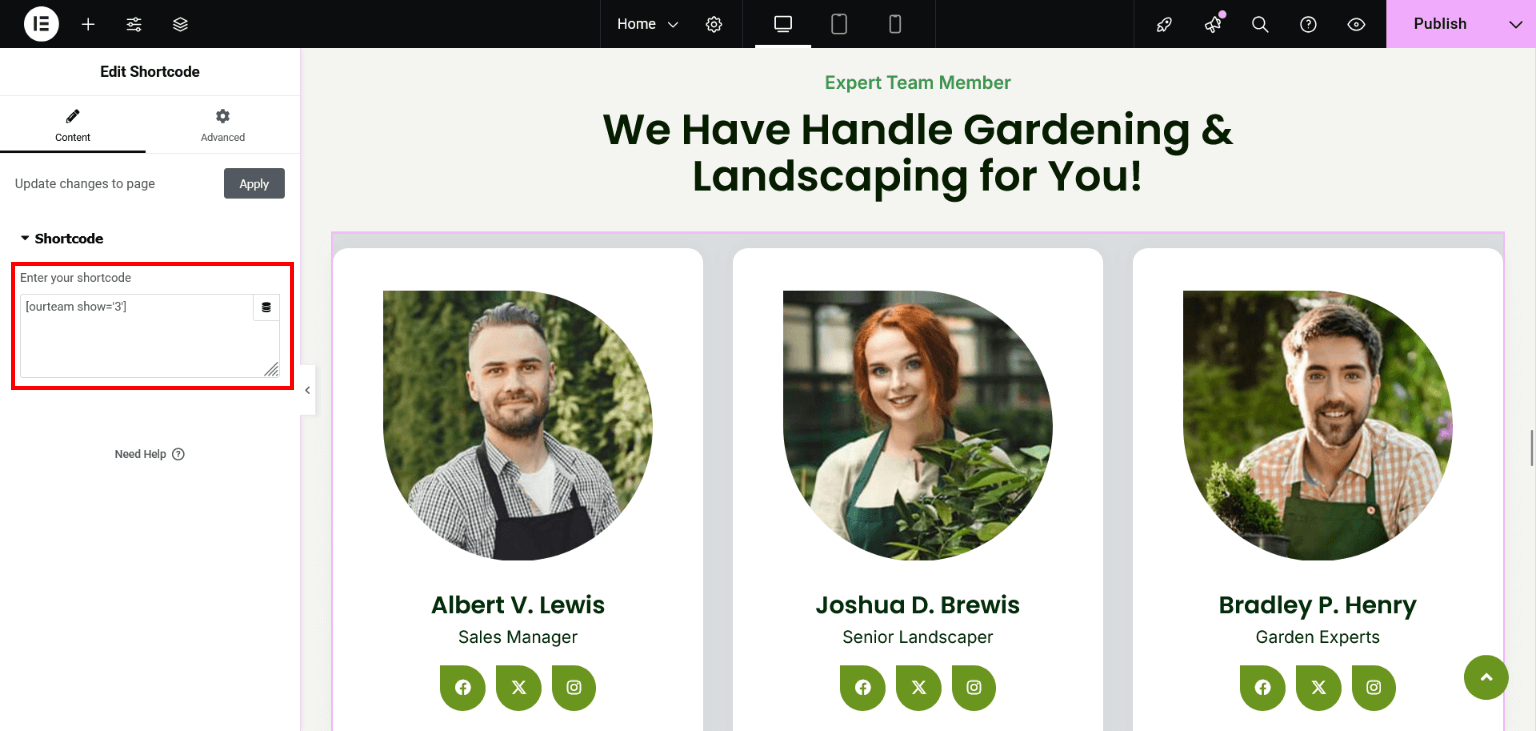Click the Need Help link

tap(150, 454)
